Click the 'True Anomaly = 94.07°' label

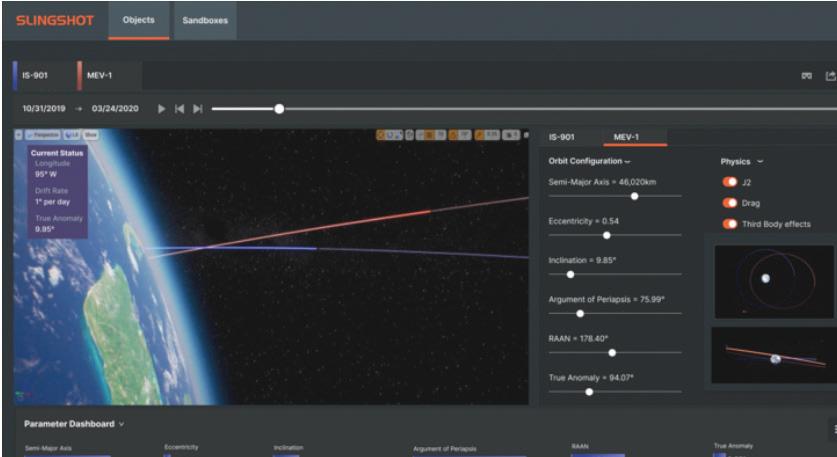(591, 377)
